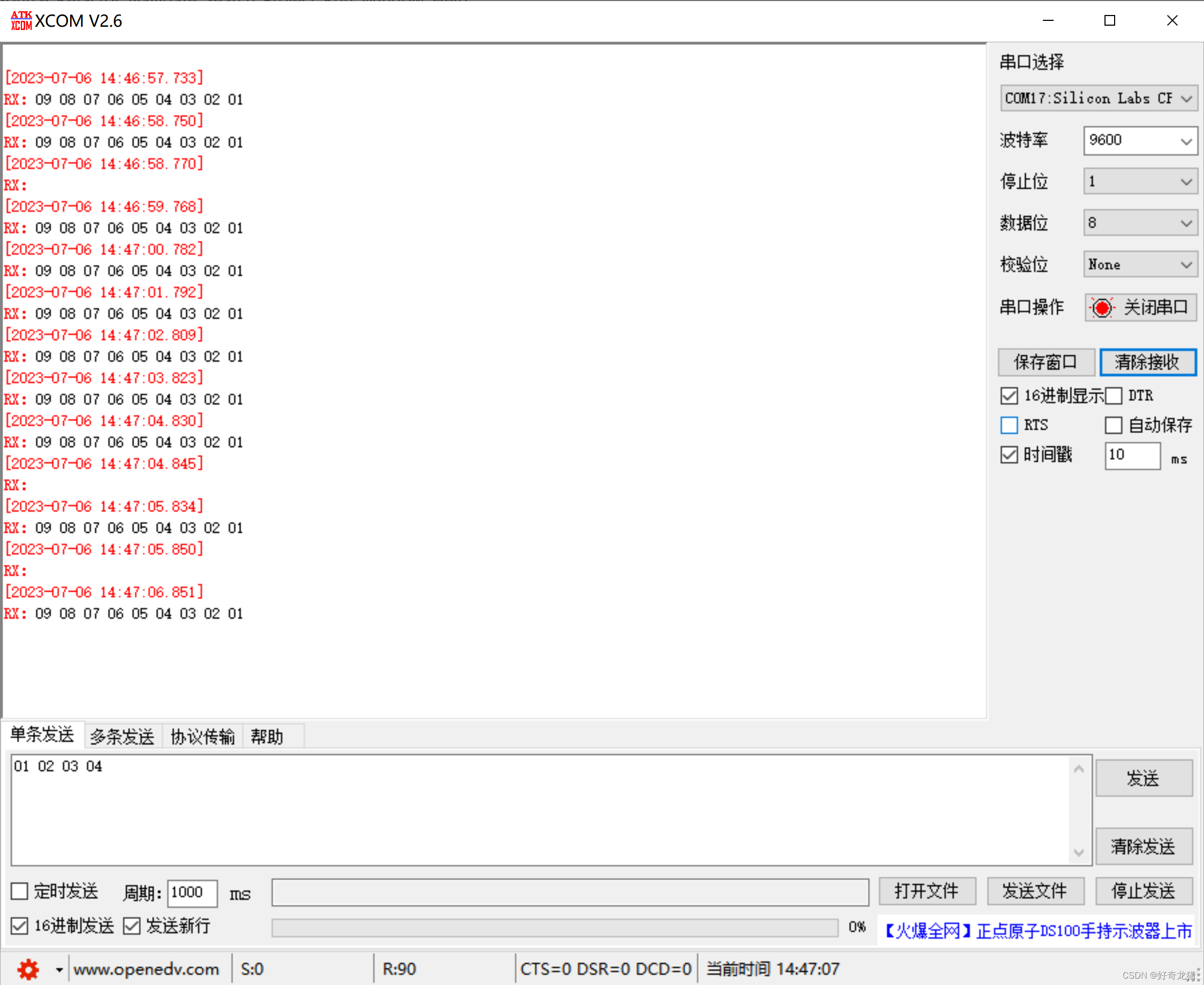Open the dropdown arrow beside the gear icon
Image resolution: width=1204 pixels, height=985 pixels.
[x=58, y=969]
